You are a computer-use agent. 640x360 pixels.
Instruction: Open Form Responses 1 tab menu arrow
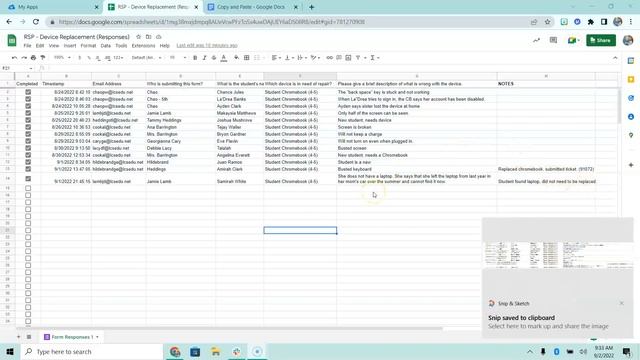click(97, 337)
